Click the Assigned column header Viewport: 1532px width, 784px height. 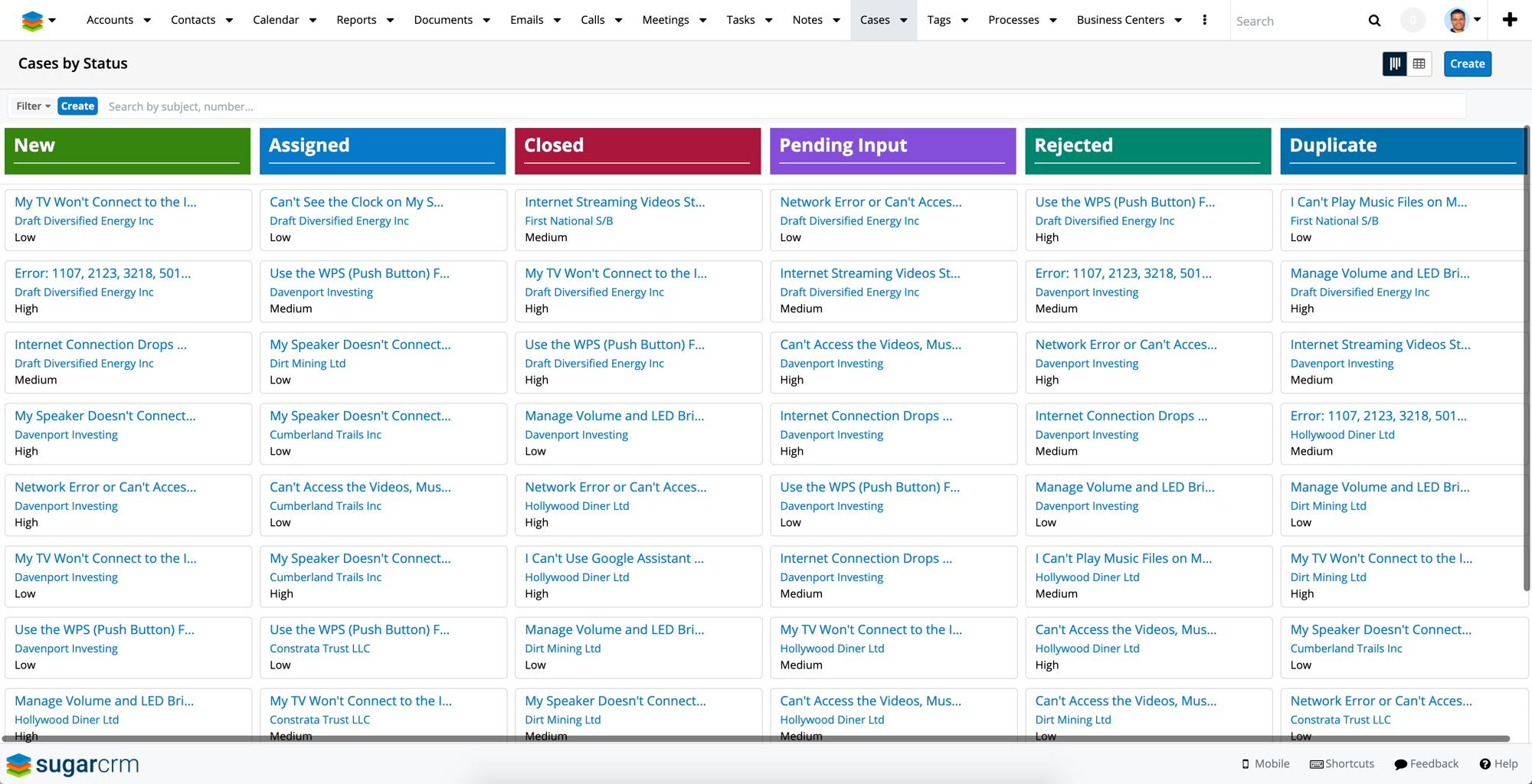click(x=382, y=151)
